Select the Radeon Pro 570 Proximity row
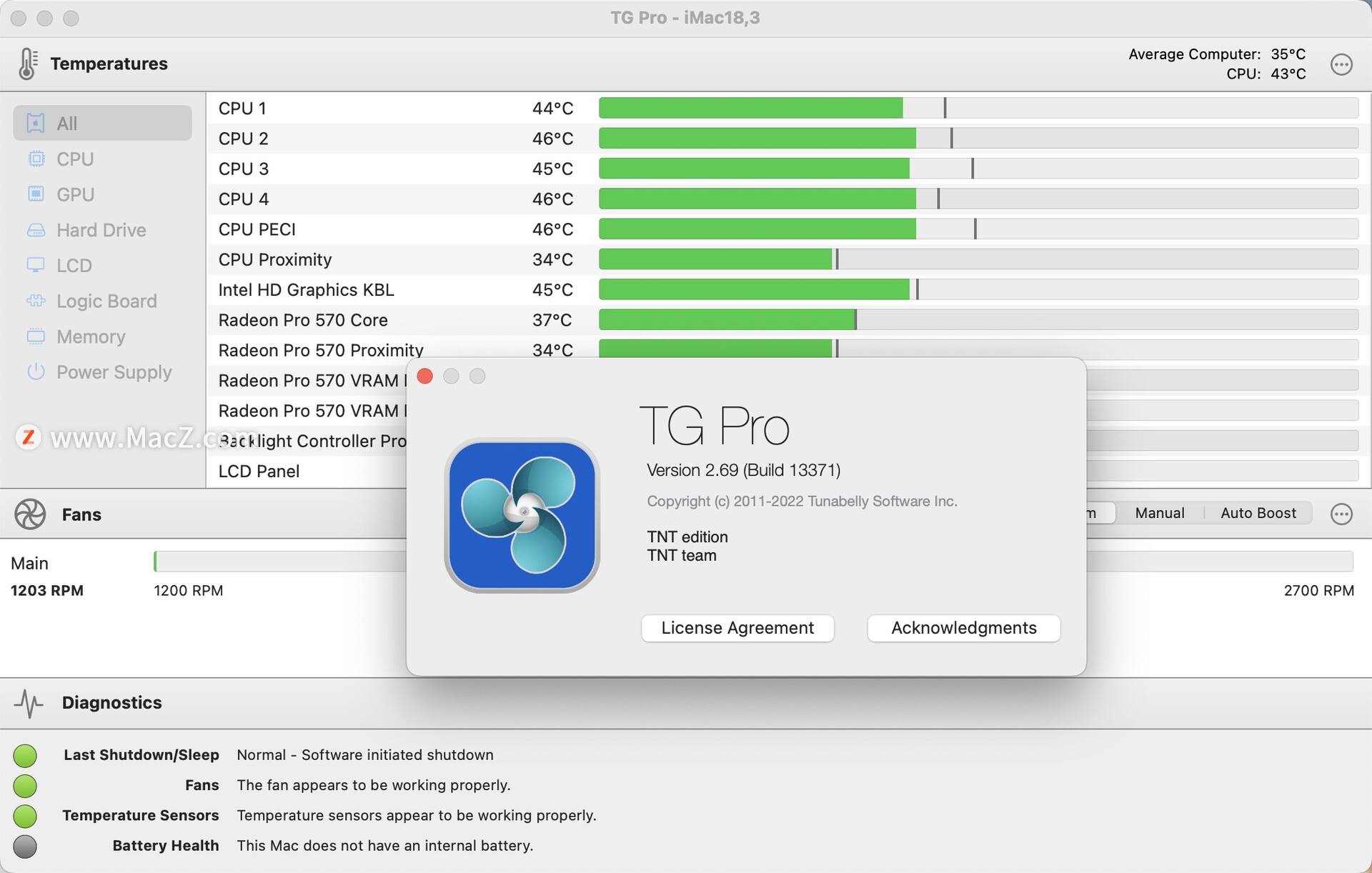Image resolution: width=1372 pixels, height=873 pixels. click(789, 349)
